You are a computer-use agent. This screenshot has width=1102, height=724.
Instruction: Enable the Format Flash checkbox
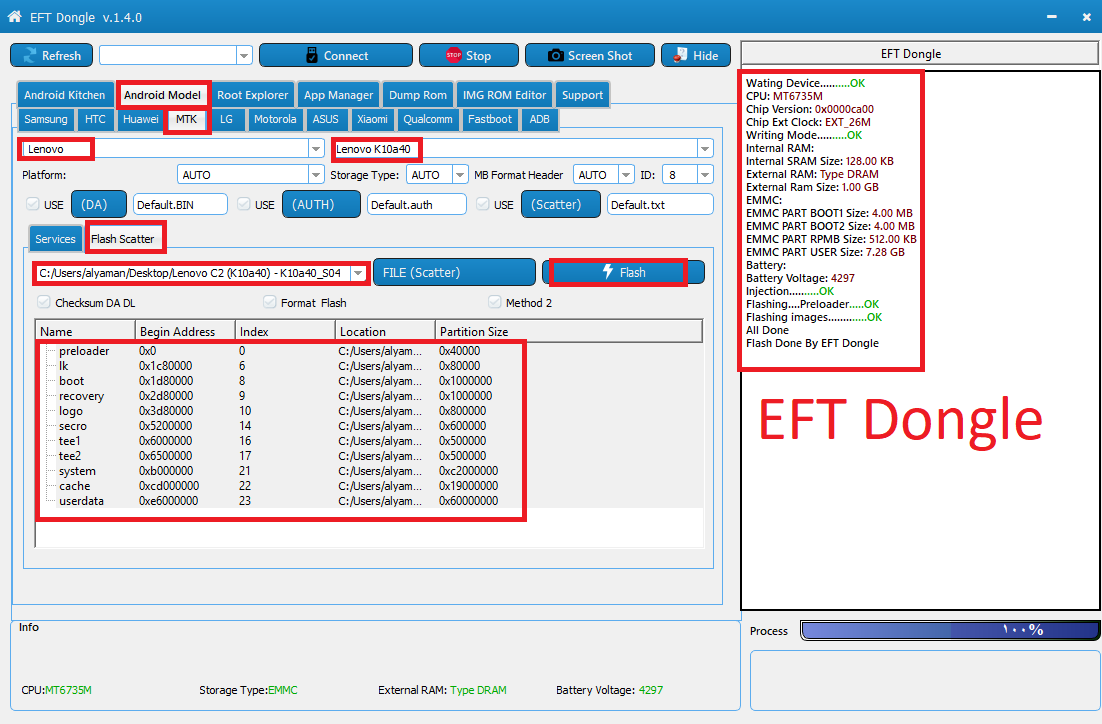[x=269, y=302]
